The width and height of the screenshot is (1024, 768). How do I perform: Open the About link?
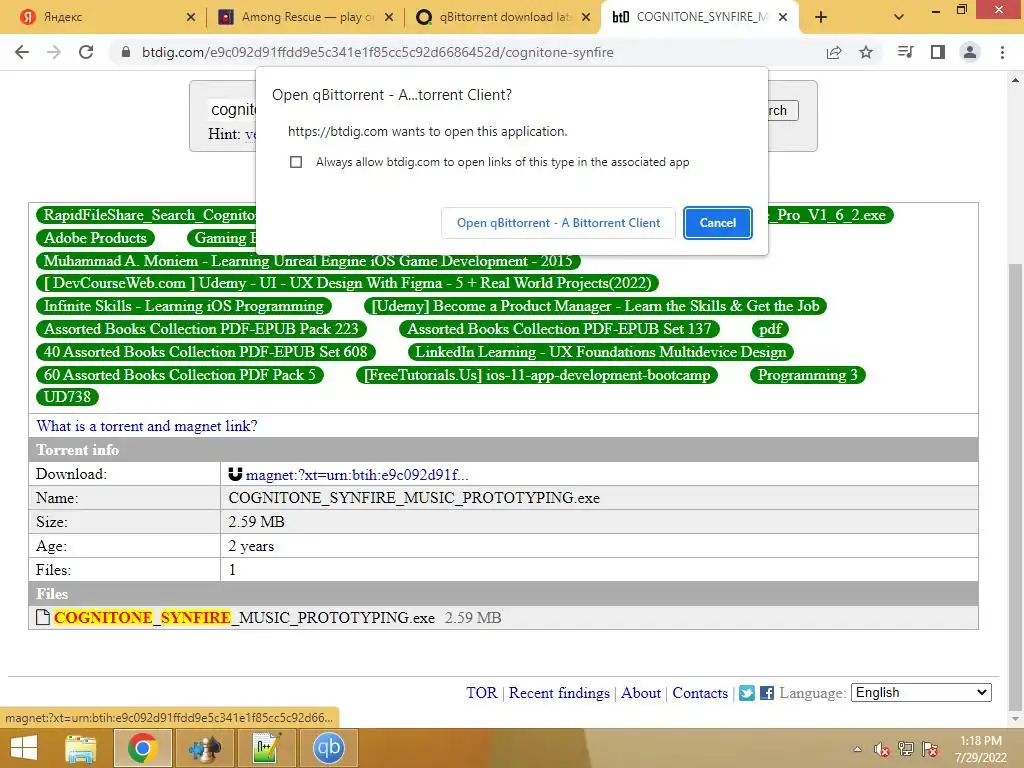tap(641, 692)
